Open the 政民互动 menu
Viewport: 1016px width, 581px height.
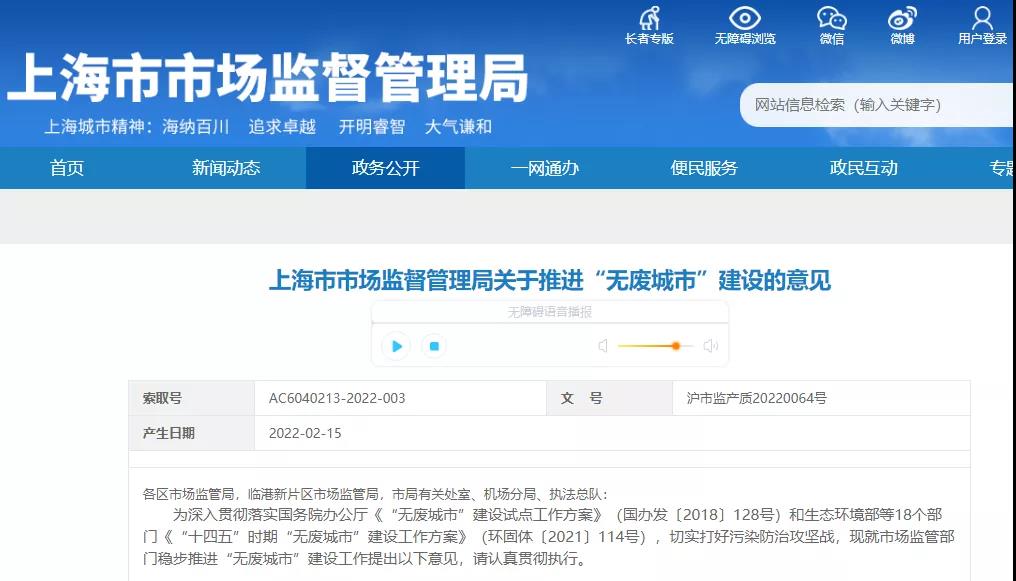pos(864,168)
